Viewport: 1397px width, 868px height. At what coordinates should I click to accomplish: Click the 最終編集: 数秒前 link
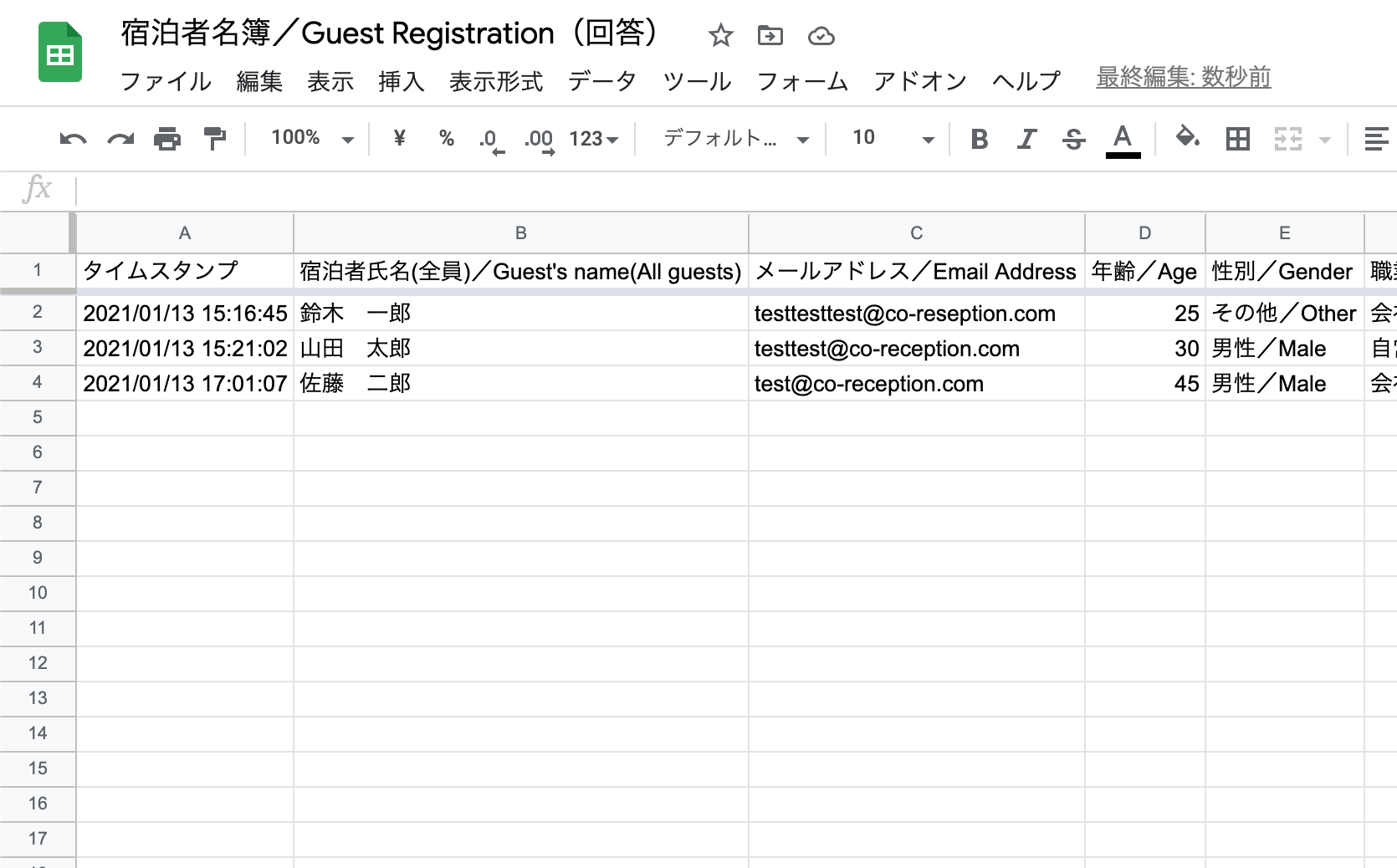1183,78
